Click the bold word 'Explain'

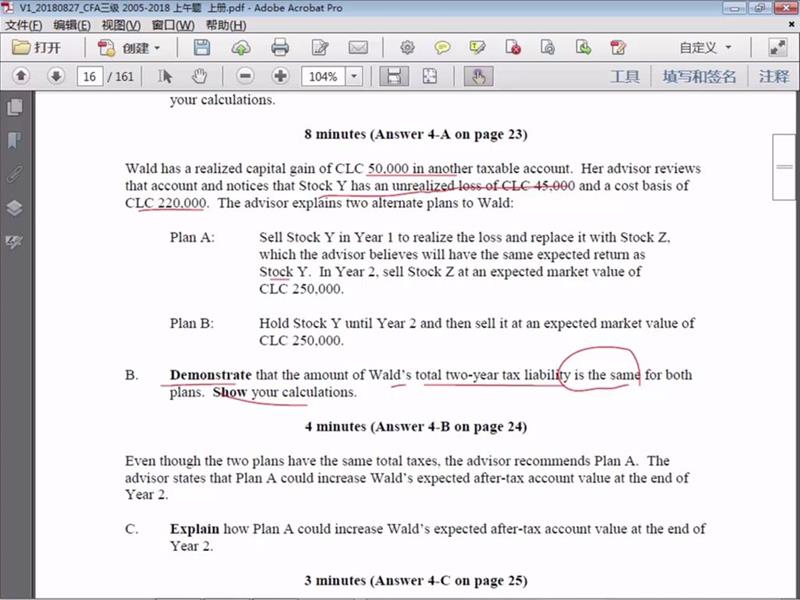tap(195, 529)
